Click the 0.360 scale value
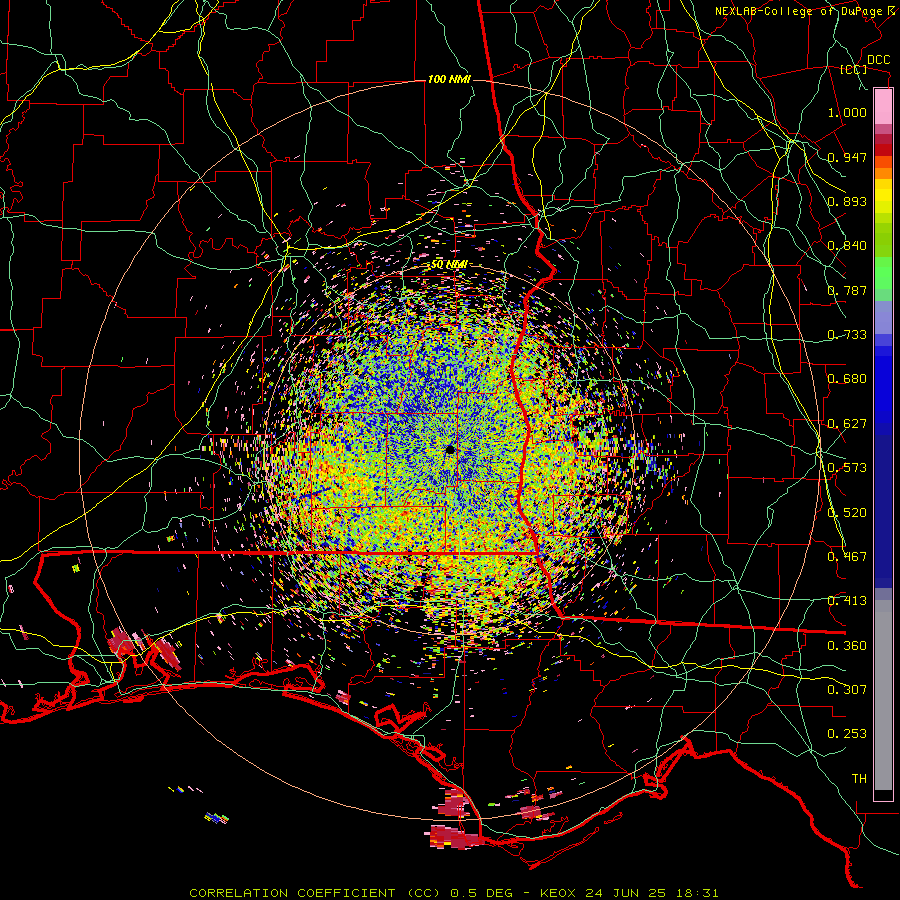Image resolution: width=900 pixels, height=900 pixels. 847,646
